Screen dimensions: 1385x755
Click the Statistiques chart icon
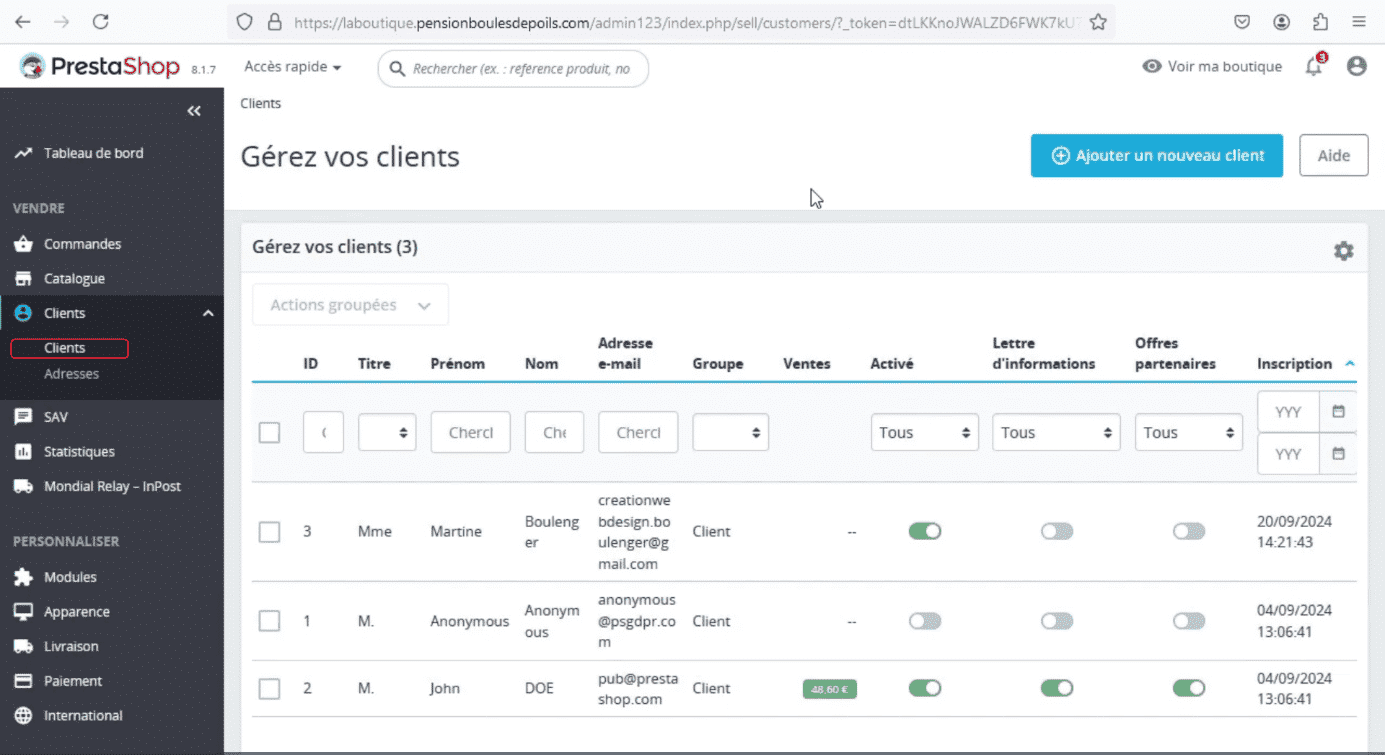[x=23, y=452]
